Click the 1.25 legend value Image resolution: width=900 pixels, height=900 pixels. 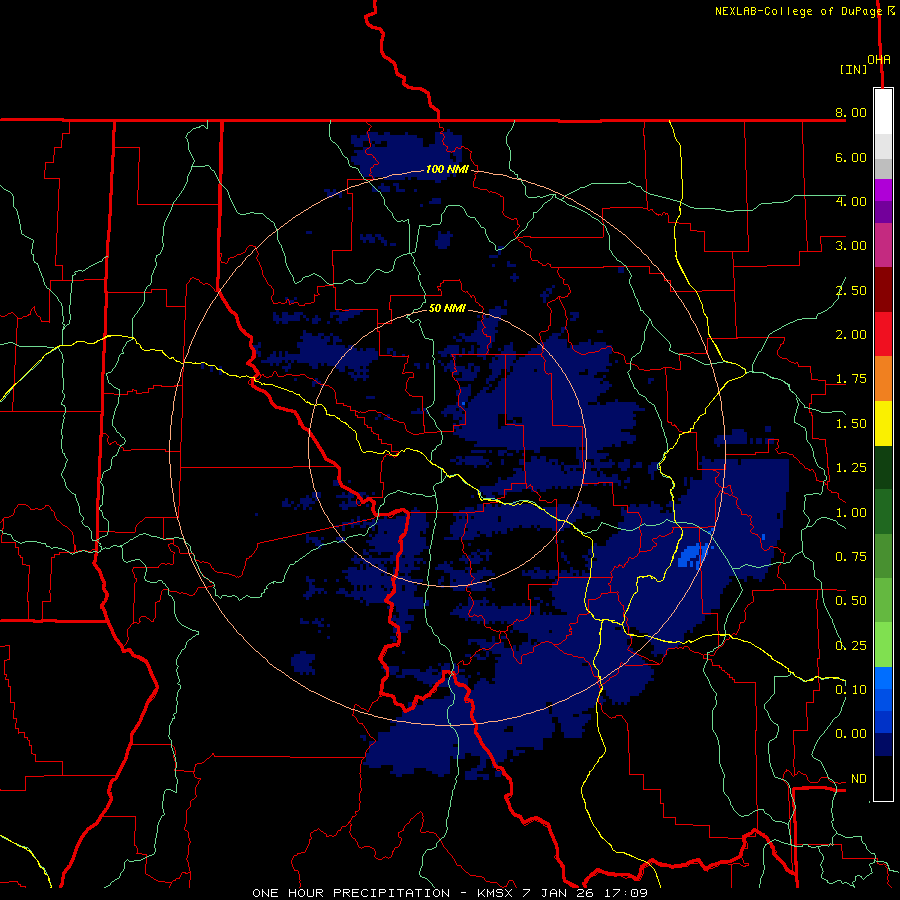tap(851, 468)
